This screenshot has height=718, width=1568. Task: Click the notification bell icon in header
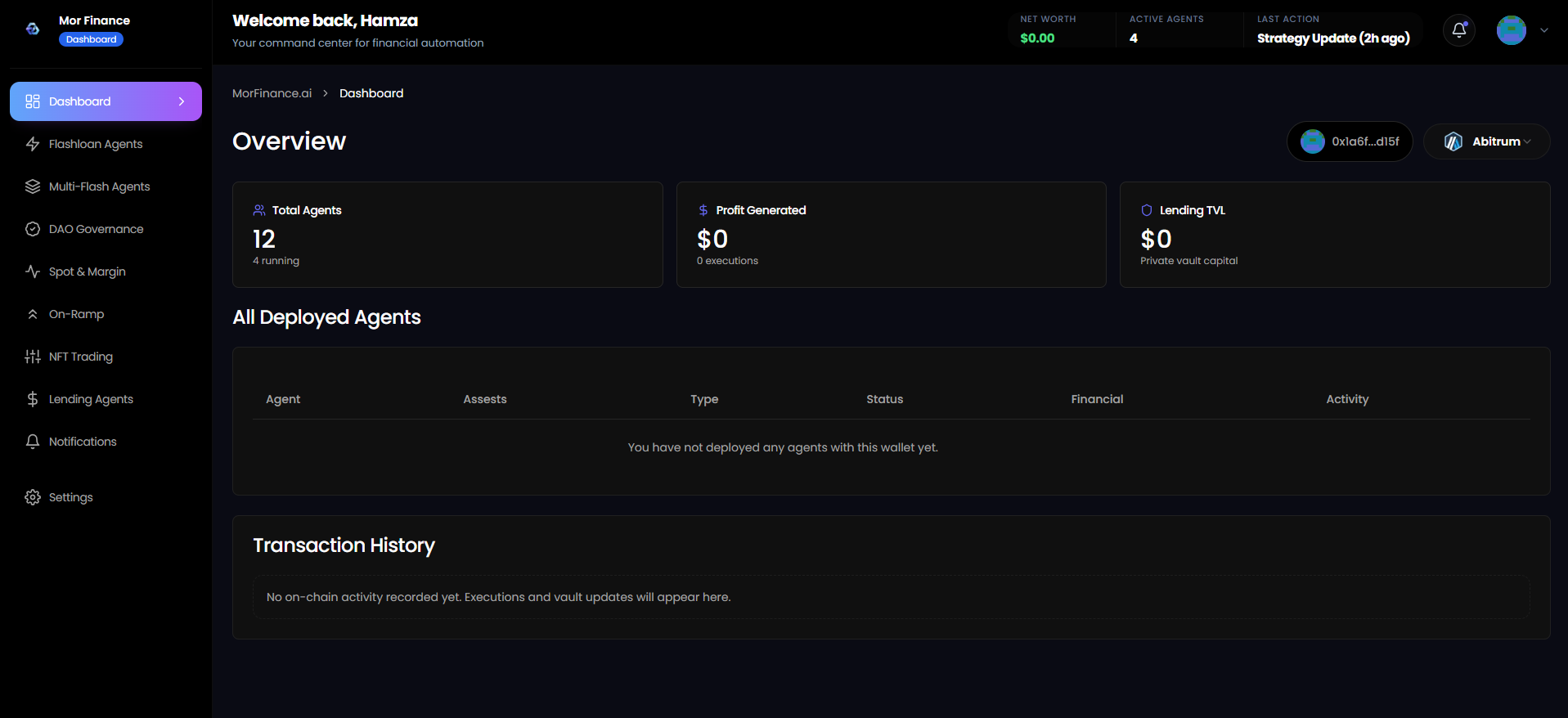1458,31
